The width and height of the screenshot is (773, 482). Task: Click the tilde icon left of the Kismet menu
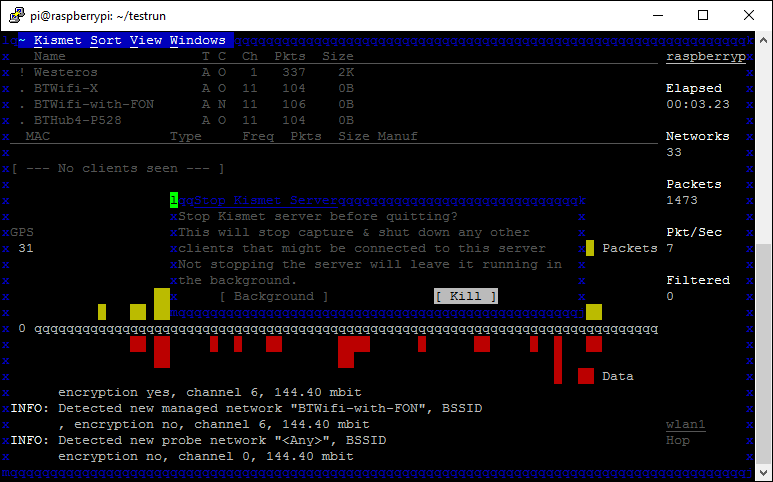tap(22, 41)
